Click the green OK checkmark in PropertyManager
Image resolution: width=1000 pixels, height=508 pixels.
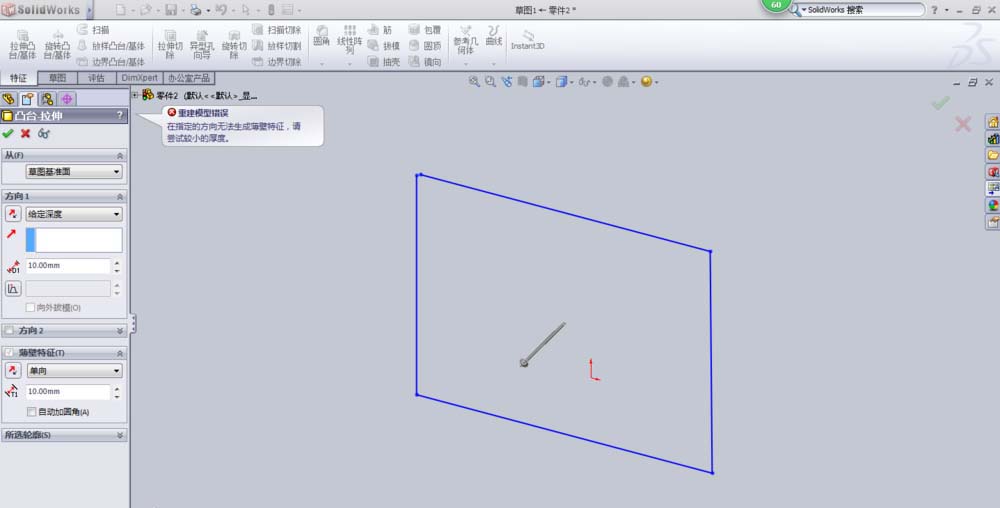[8, 133]
